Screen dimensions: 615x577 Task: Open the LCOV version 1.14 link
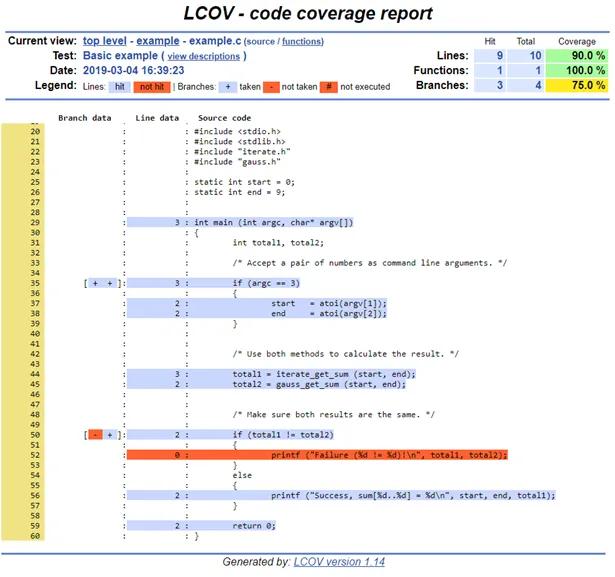(339, 562)
